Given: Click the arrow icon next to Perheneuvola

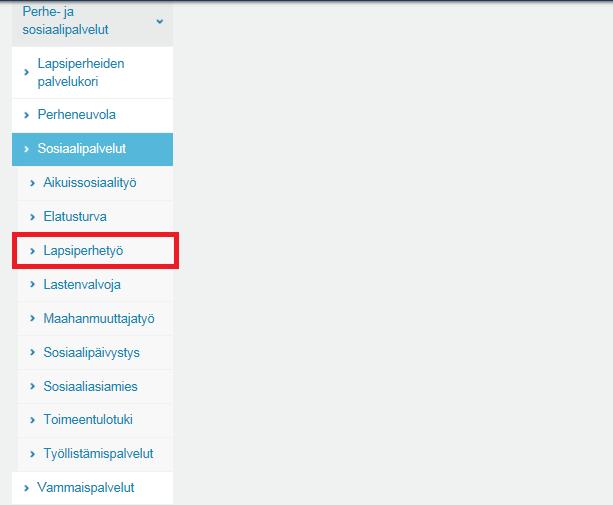Looking at the screenshot, I should point(27,115).
